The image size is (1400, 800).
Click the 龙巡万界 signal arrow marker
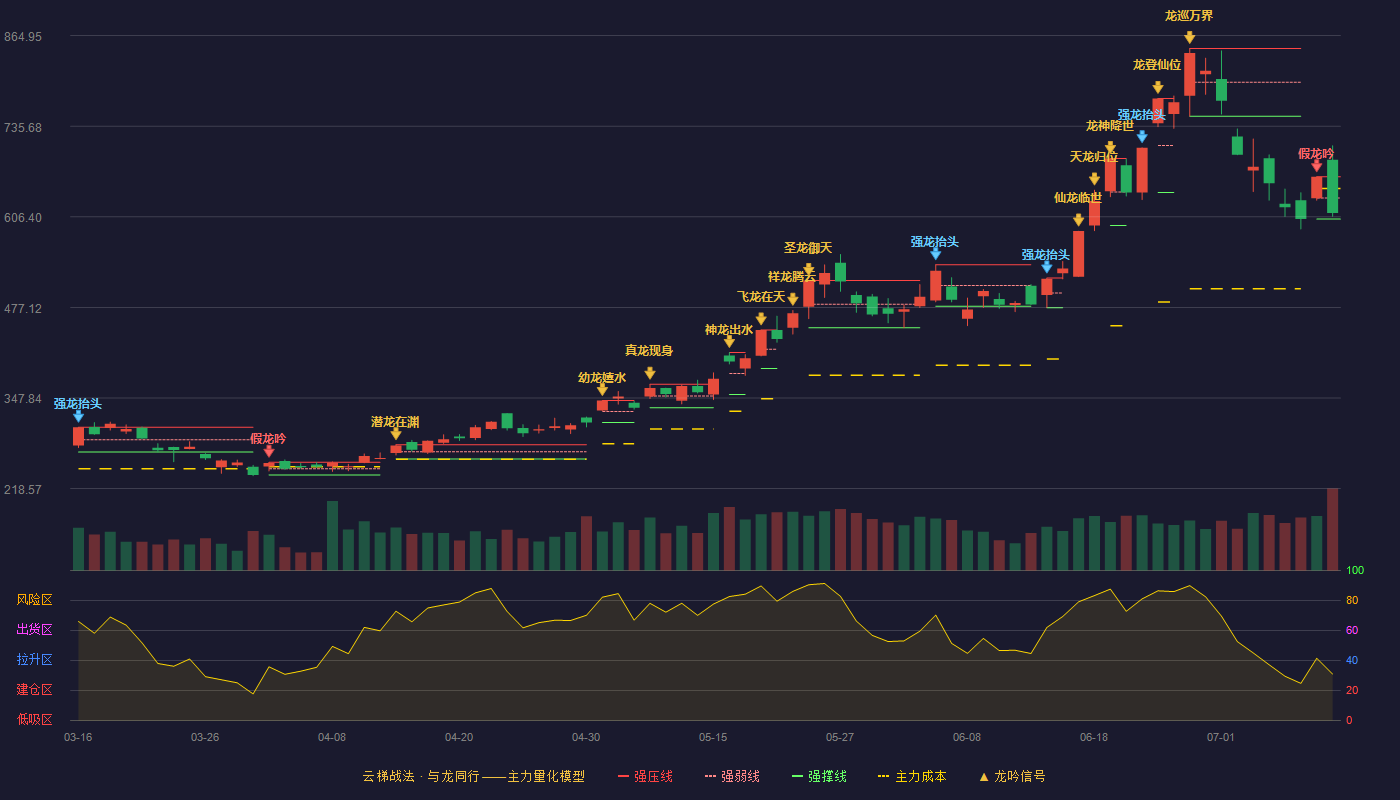[1189, 38]
